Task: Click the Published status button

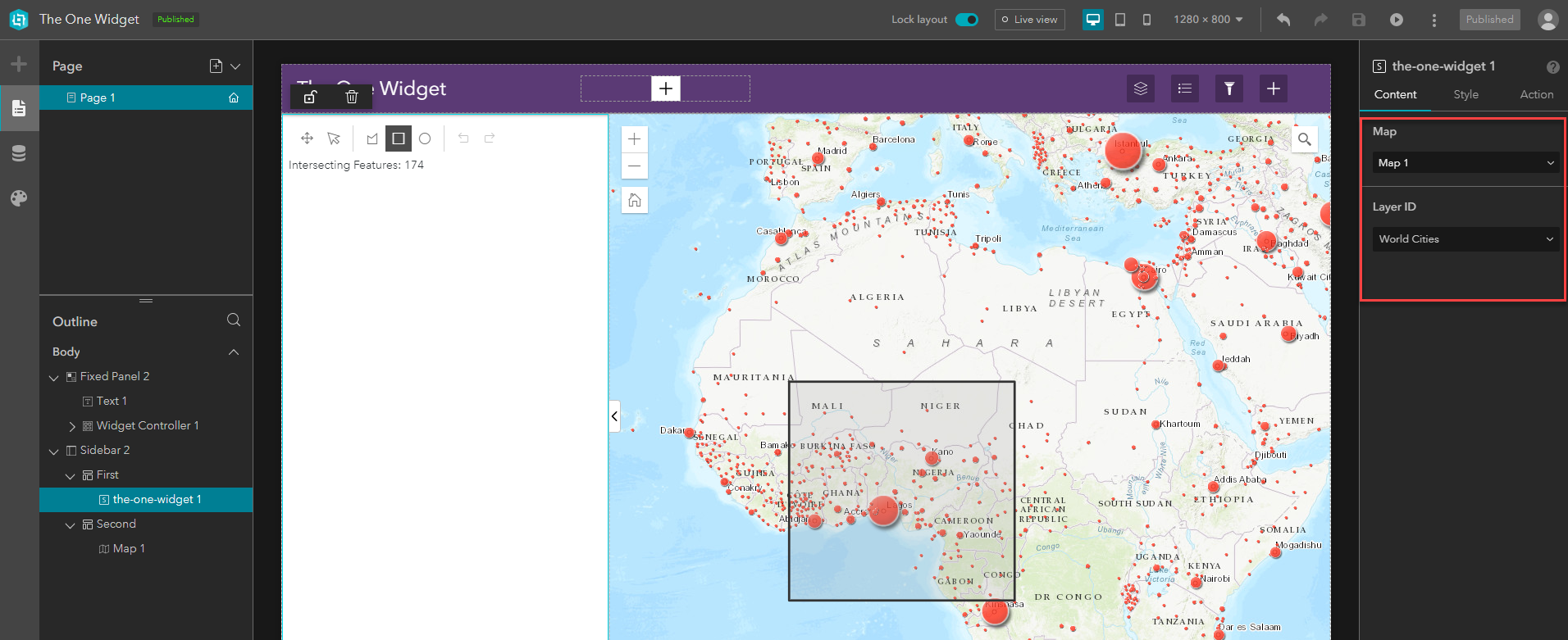Action: tap(1489, 20)
